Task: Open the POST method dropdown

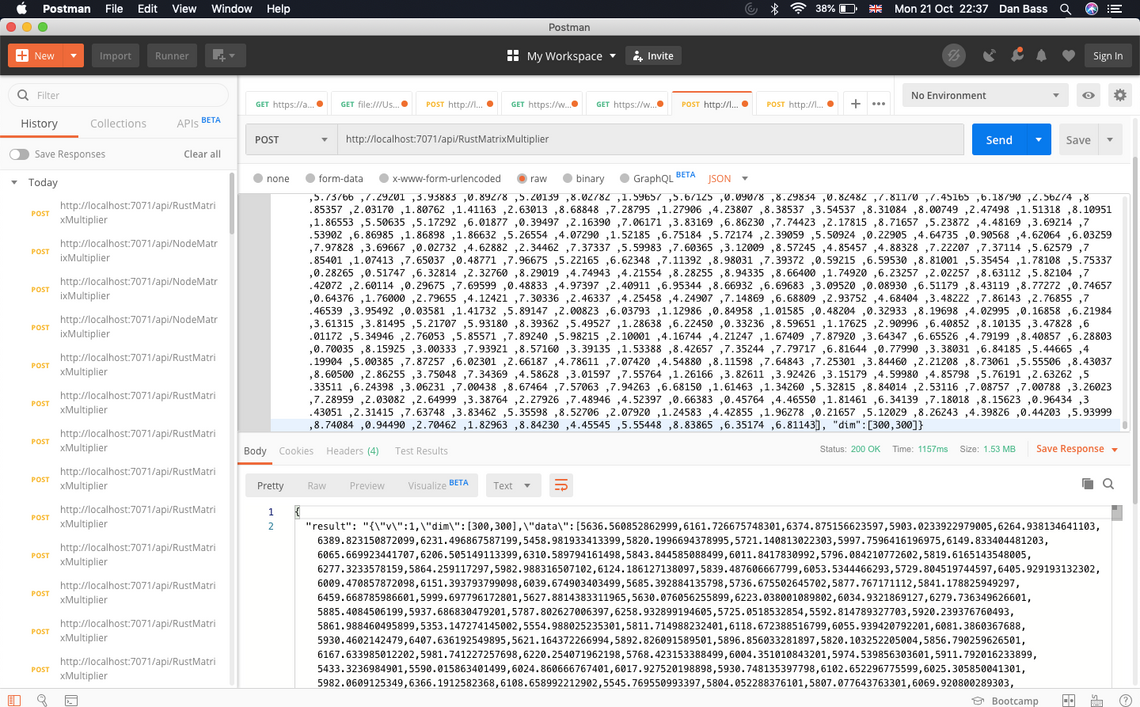Action: click(x=291, y=140)
